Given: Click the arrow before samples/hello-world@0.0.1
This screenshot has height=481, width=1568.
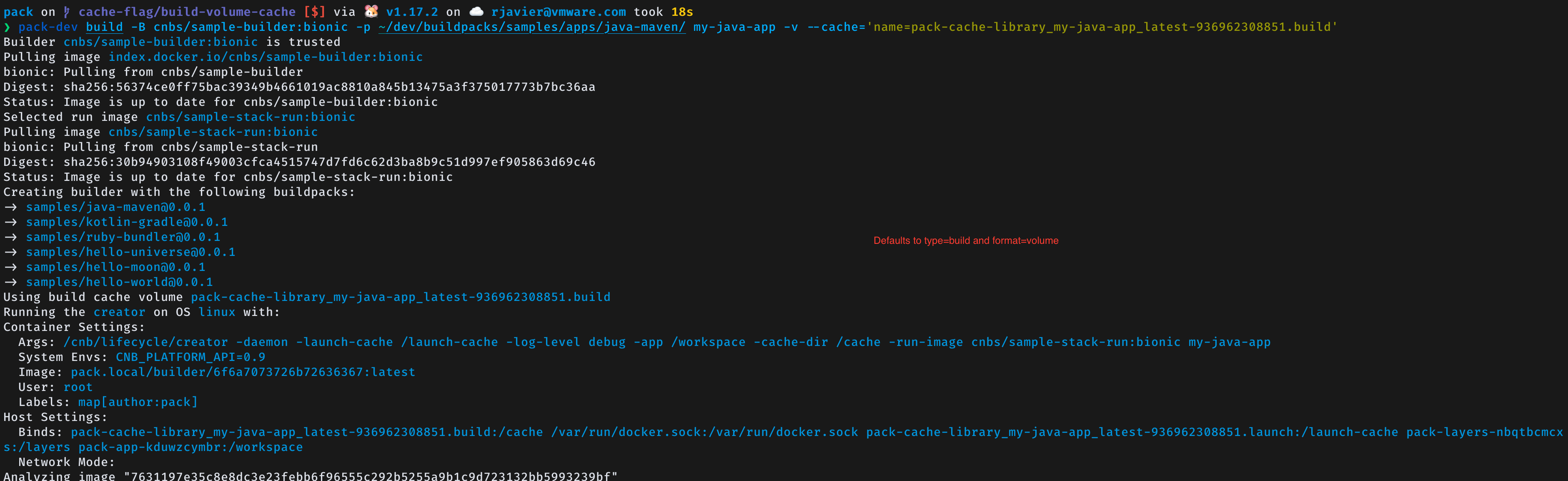Looking at the screenshot, I should click(x=10, y=283).
